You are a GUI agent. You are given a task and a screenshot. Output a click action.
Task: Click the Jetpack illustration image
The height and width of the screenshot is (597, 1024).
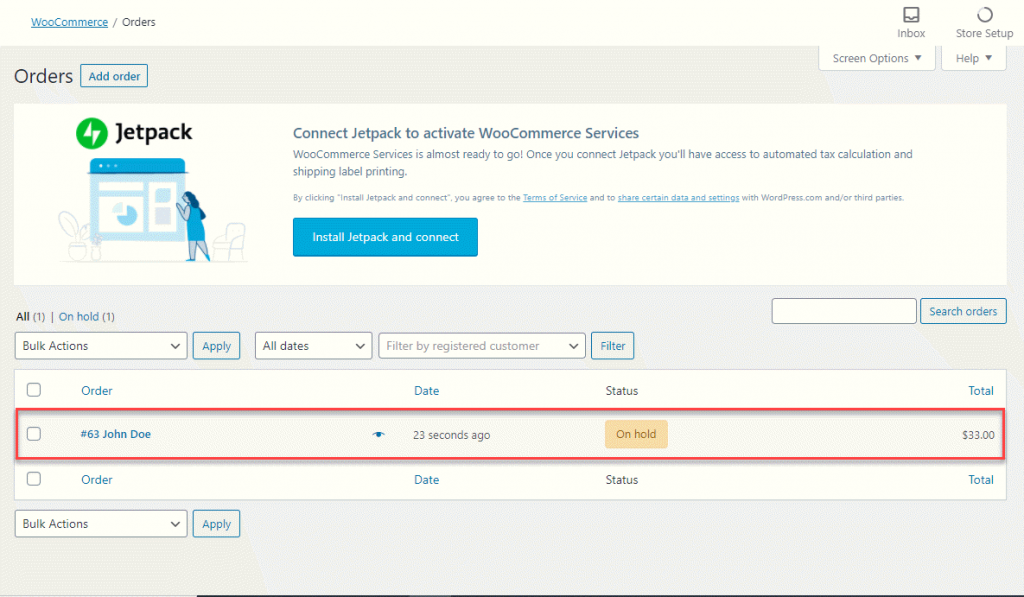(x=153, y=210)
